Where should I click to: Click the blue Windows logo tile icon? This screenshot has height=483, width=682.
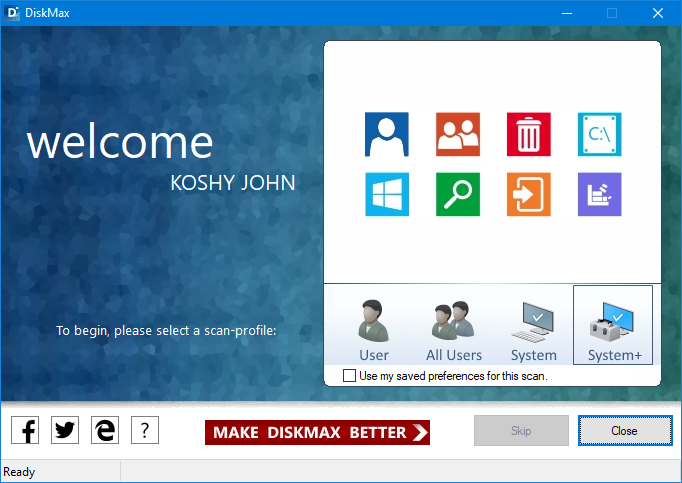pos(387,194)
